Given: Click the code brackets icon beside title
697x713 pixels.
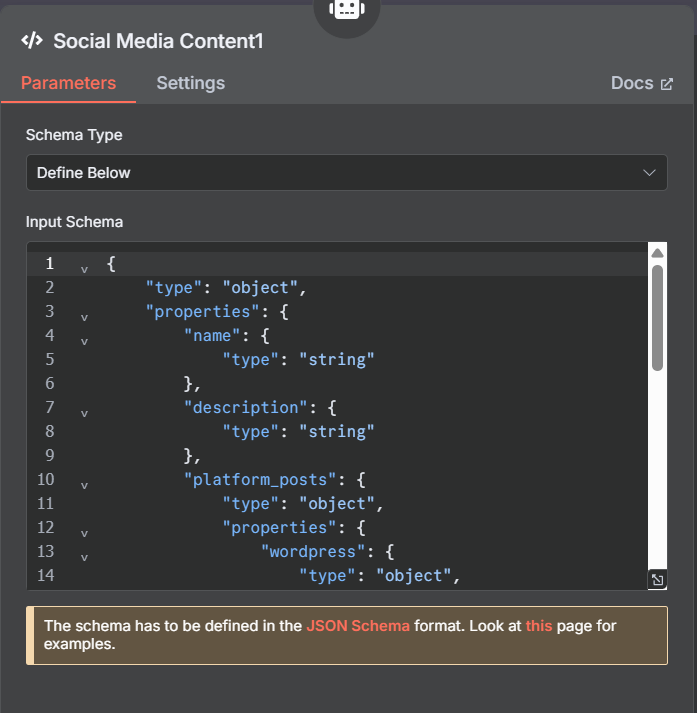Looking at the screenshot, I should pos(32,40).
